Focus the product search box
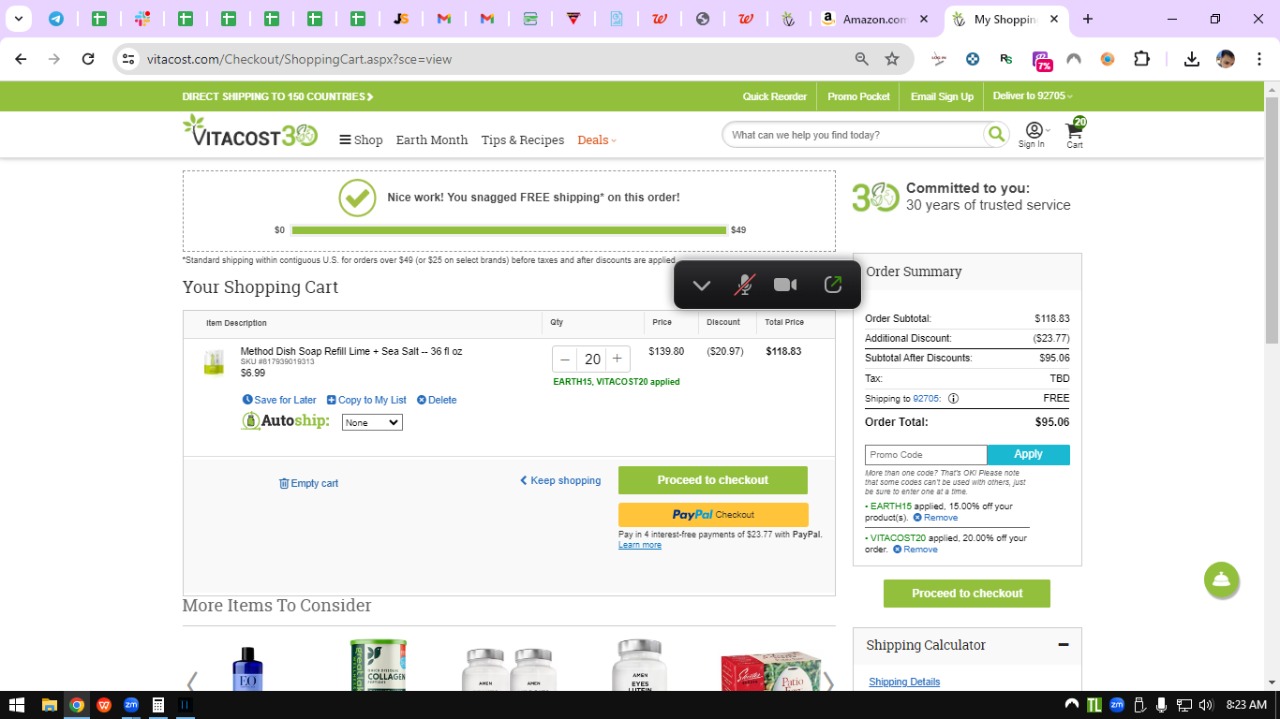The width and height of the screenshot is (1280, 719). tap(854, 135)
